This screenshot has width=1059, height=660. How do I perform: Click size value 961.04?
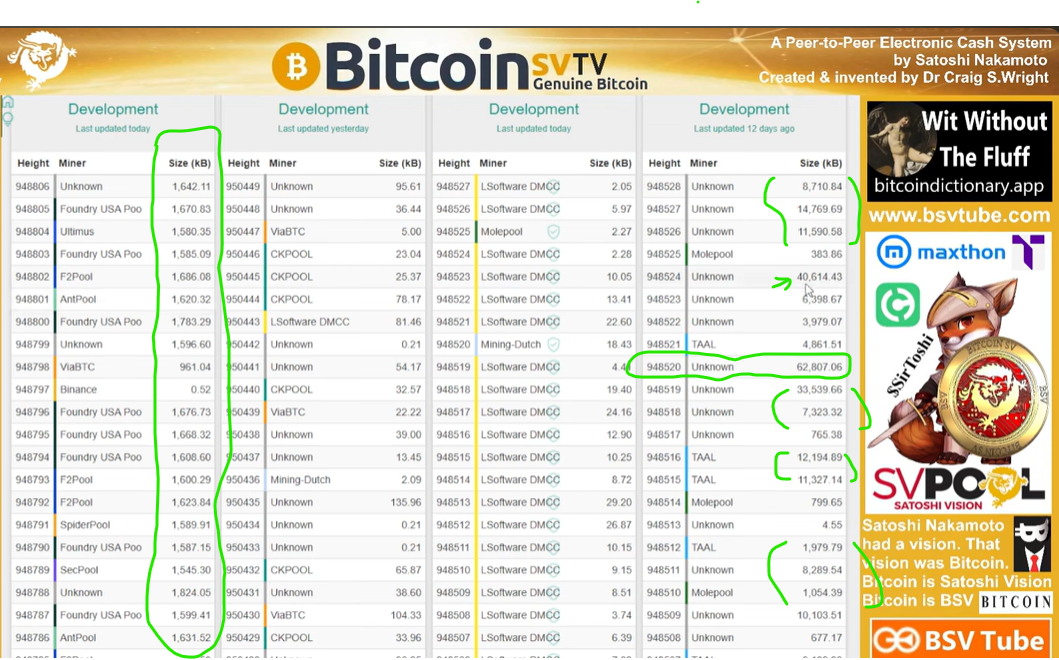click(195, 367)
